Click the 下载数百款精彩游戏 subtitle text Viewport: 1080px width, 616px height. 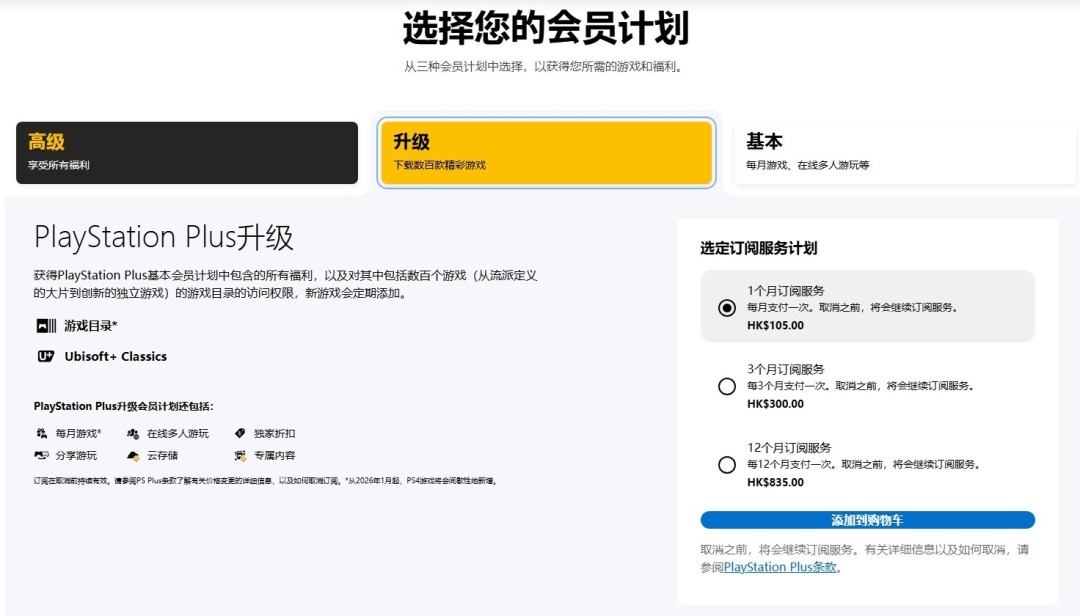point(439,165)
